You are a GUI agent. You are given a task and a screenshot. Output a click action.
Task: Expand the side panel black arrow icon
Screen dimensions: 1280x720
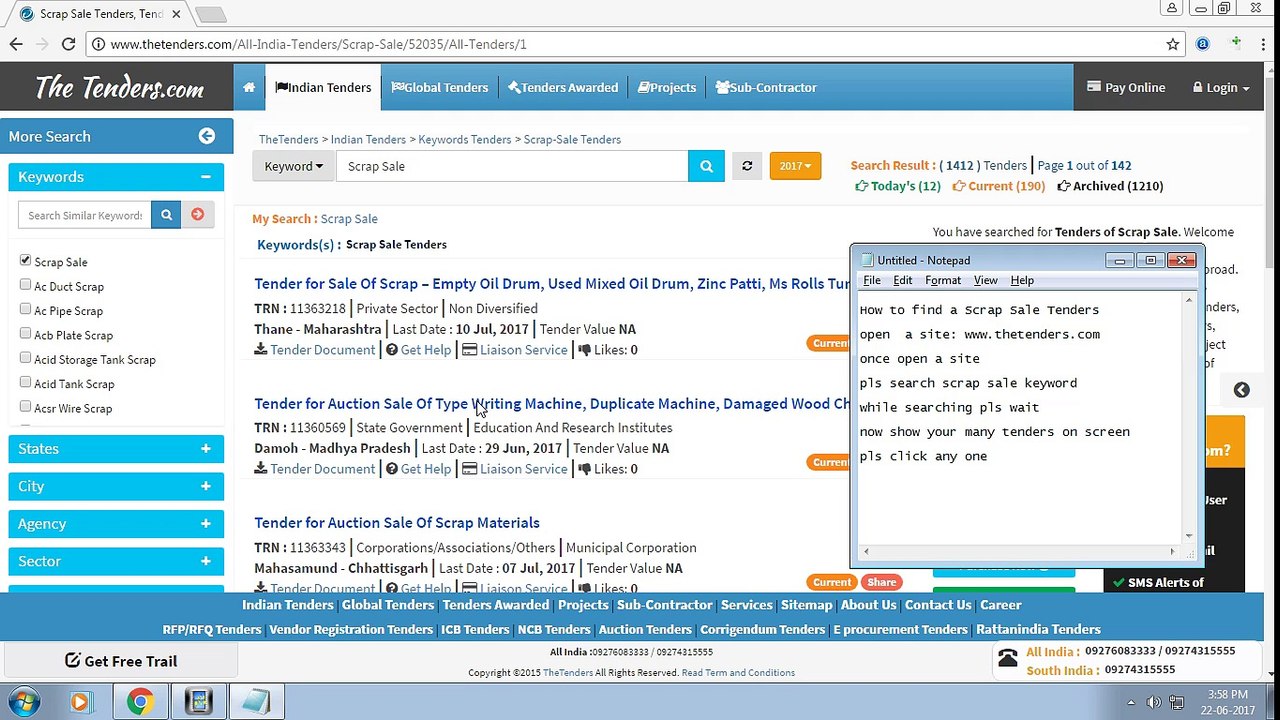click(1241, 390)
